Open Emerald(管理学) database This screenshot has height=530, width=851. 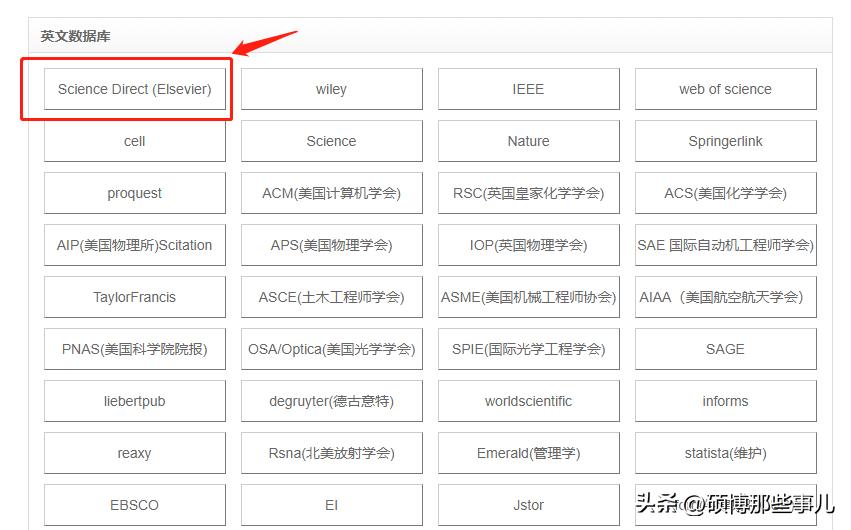pyautogui.click(x=529, y=454)
